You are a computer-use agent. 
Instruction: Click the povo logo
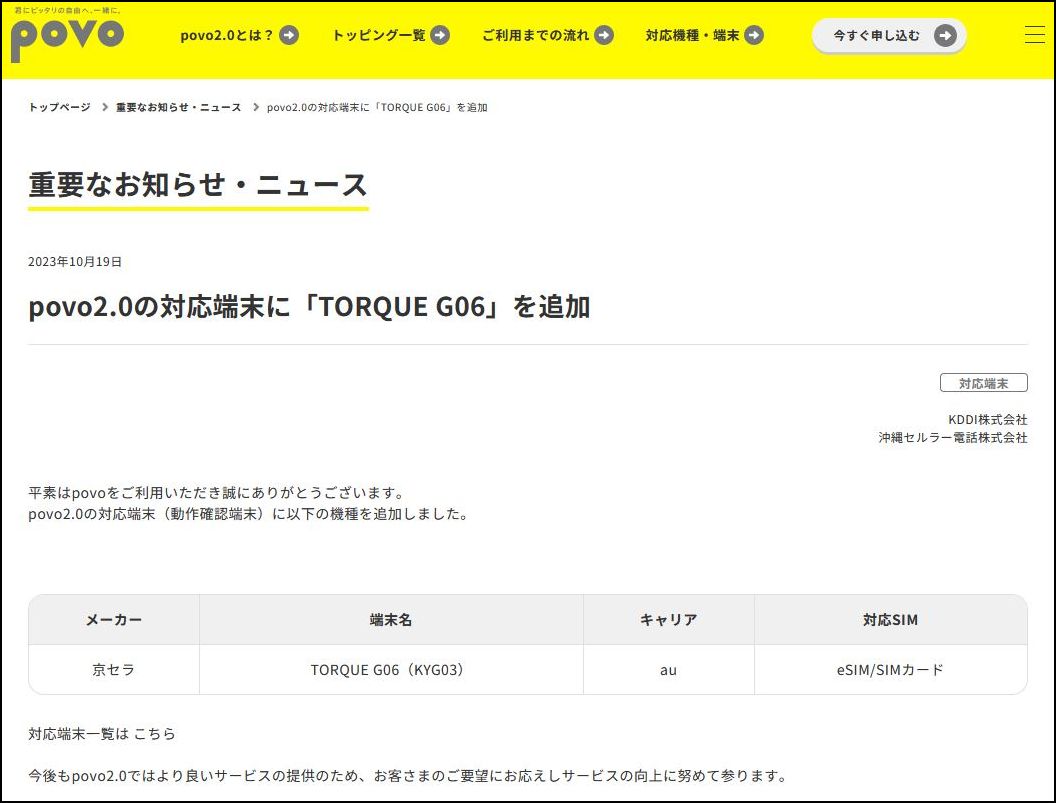click(x=67, y=35)
